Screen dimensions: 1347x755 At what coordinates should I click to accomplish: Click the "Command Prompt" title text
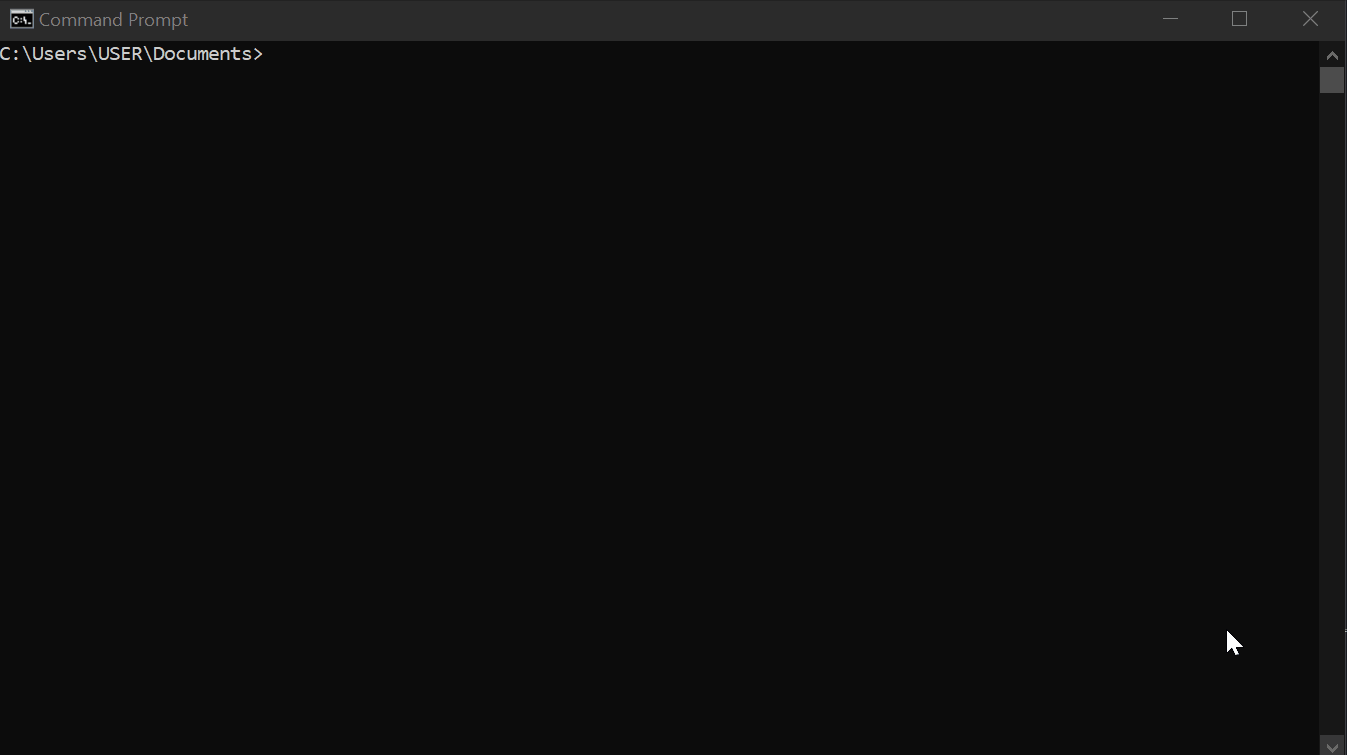(113, 20)
